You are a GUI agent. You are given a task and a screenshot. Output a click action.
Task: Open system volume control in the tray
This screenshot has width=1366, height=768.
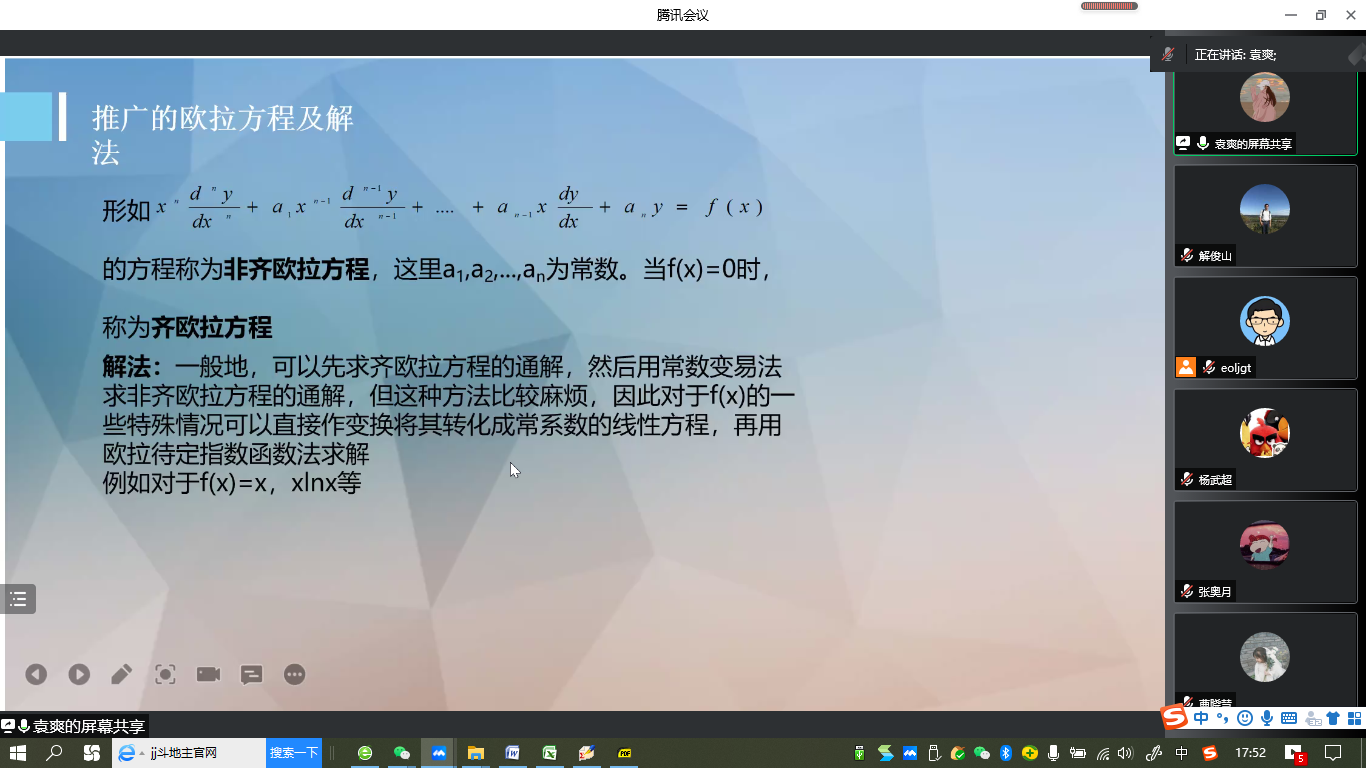[1125, 753]
